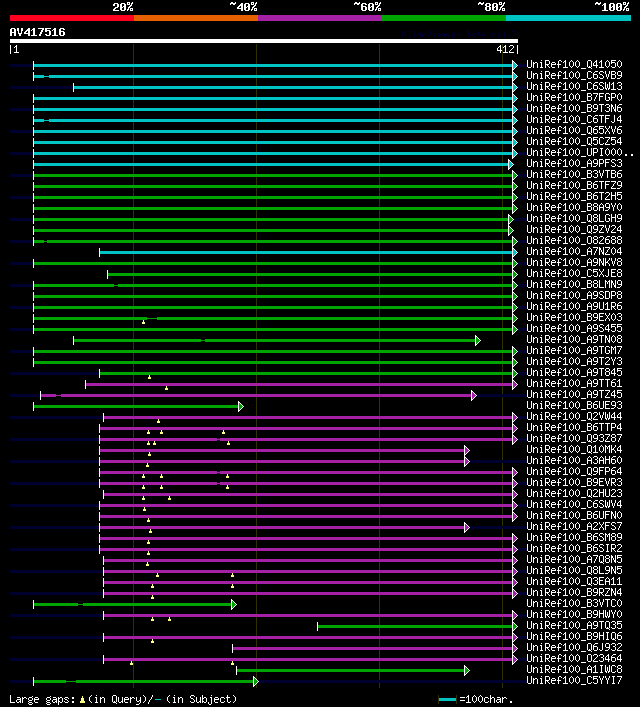Click the UniRef100_B6UE93 label
Viewport: 640px width, 707px height.
(x=574, y=405)
